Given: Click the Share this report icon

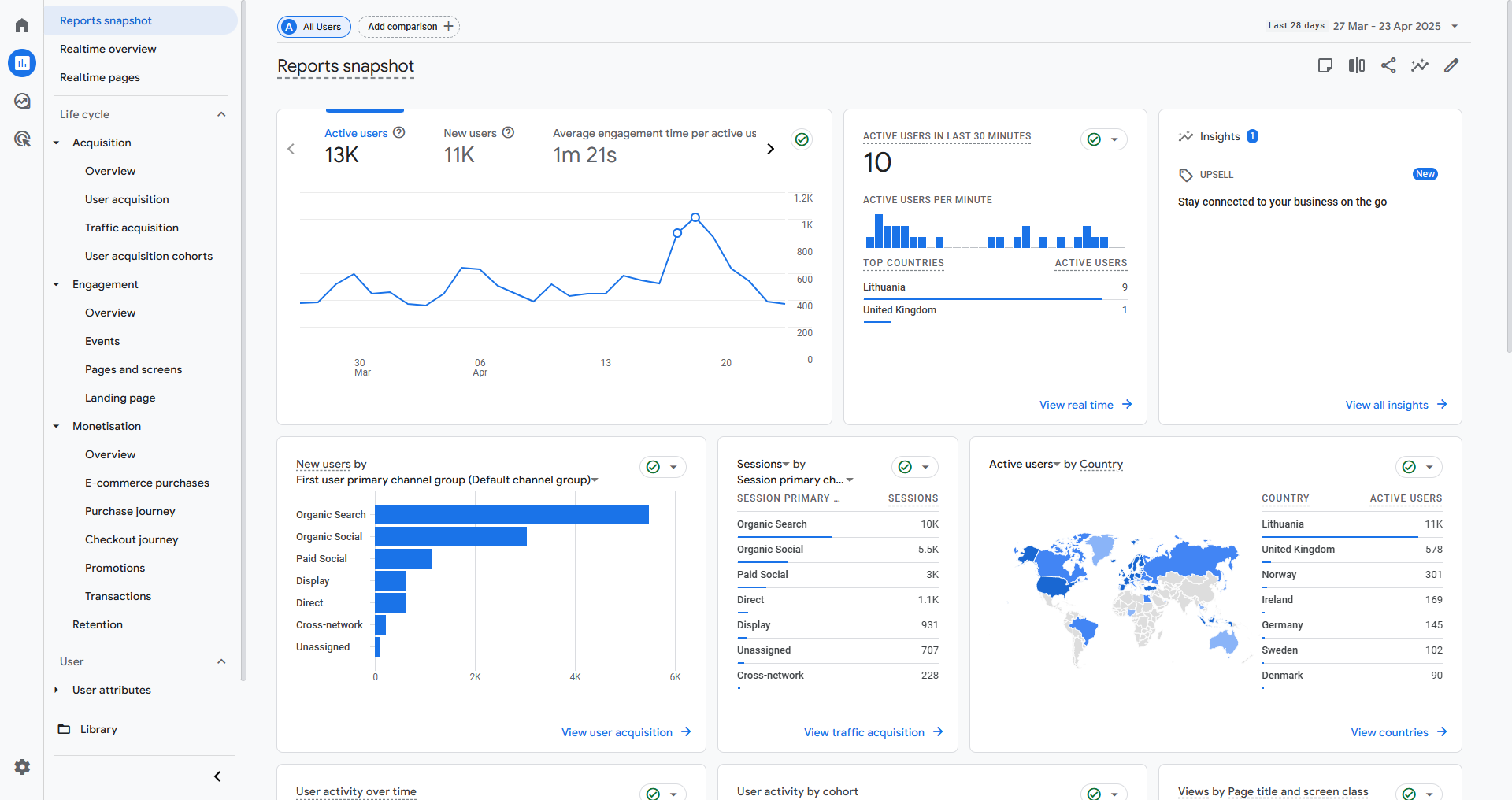Looking at the screenshot, I should (x=1388, y=65).
